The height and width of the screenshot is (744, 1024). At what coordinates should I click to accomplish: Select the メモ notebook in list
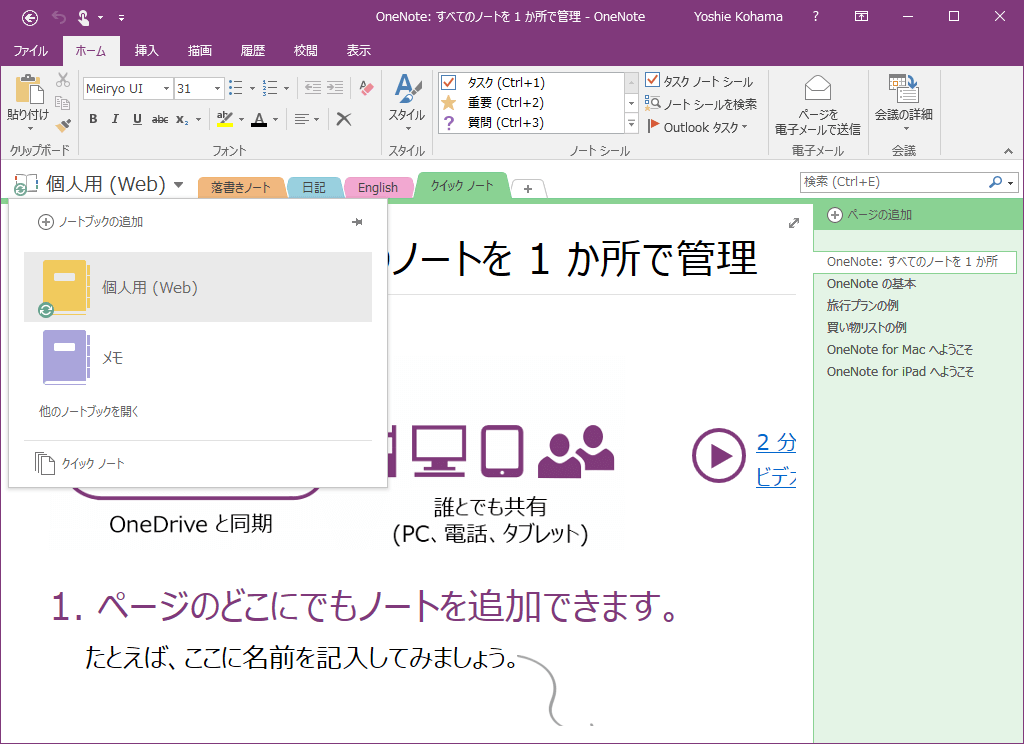198,357
